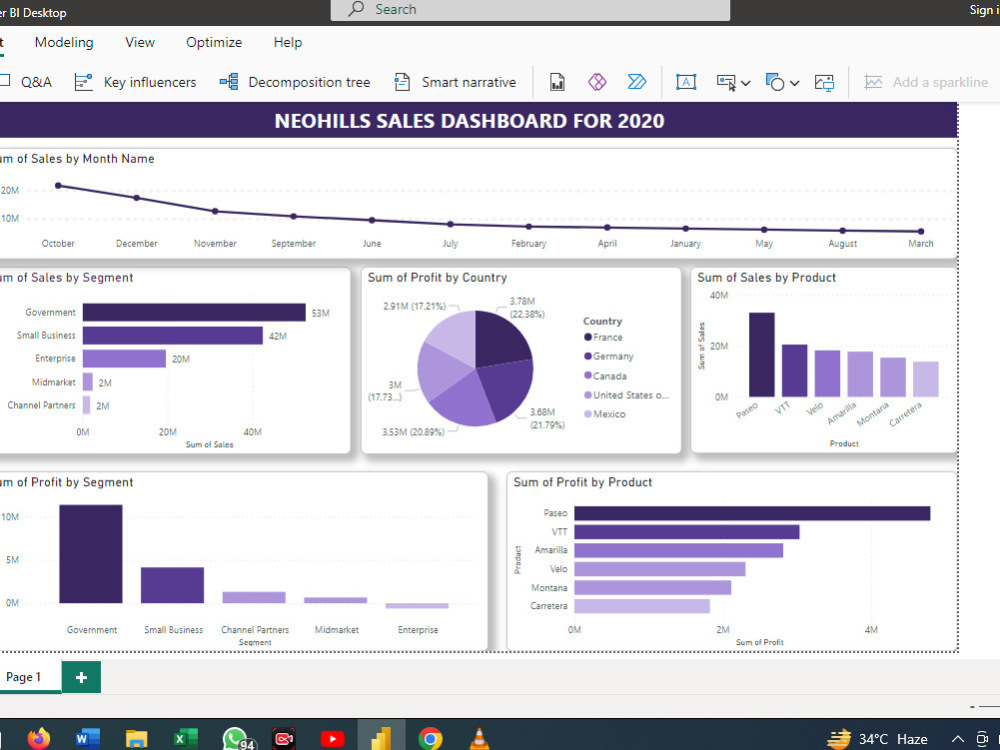Switch to the Page 1 tab
The image size is (1000, 750).
coord(25,677)
